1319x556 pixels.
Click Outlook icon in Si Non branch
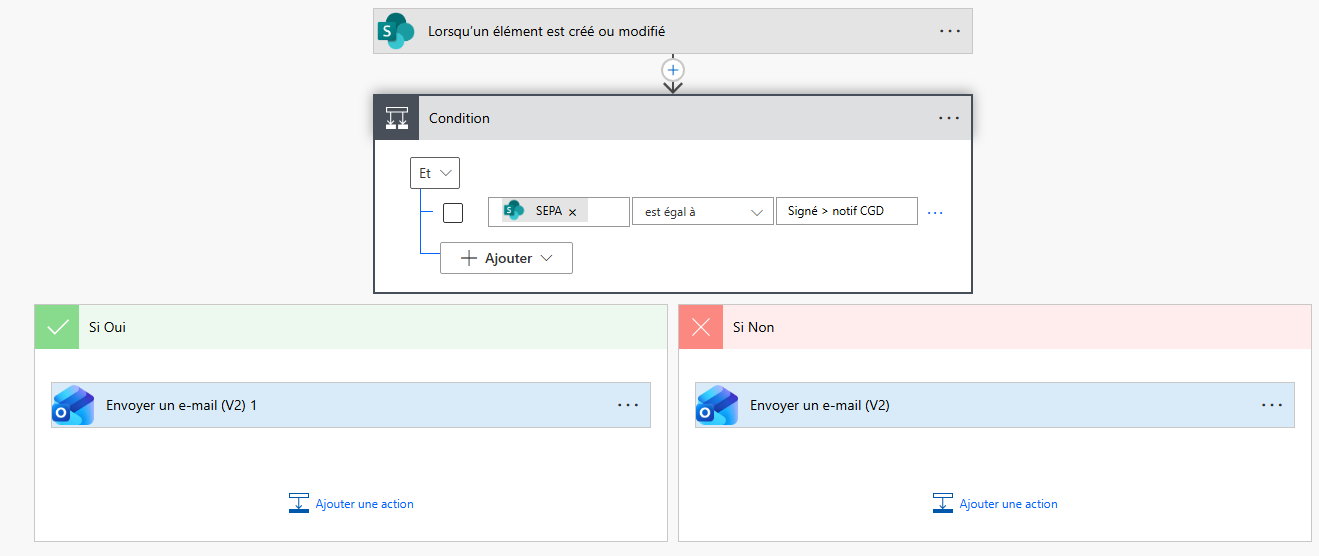(717, 405)
